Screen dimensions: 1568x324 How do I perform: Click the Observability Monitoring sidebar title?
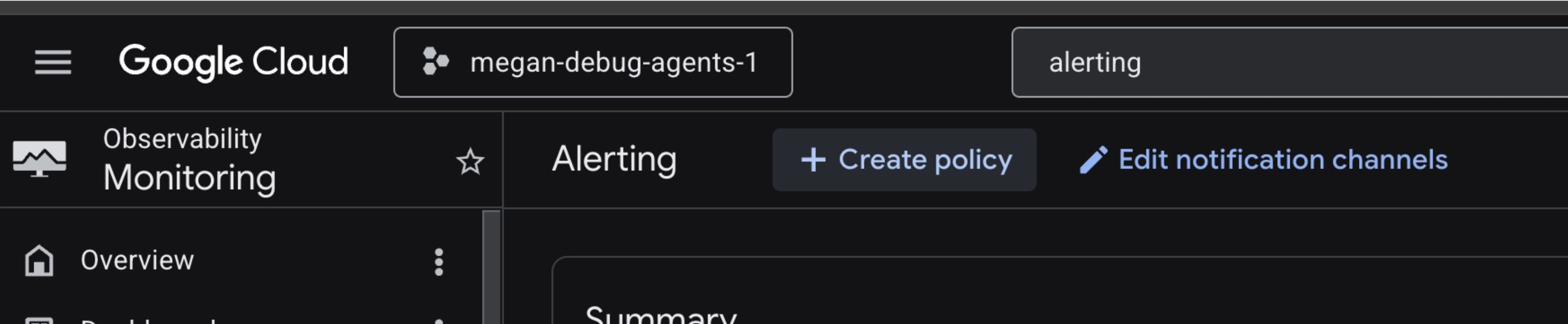(x=189, y=160)
